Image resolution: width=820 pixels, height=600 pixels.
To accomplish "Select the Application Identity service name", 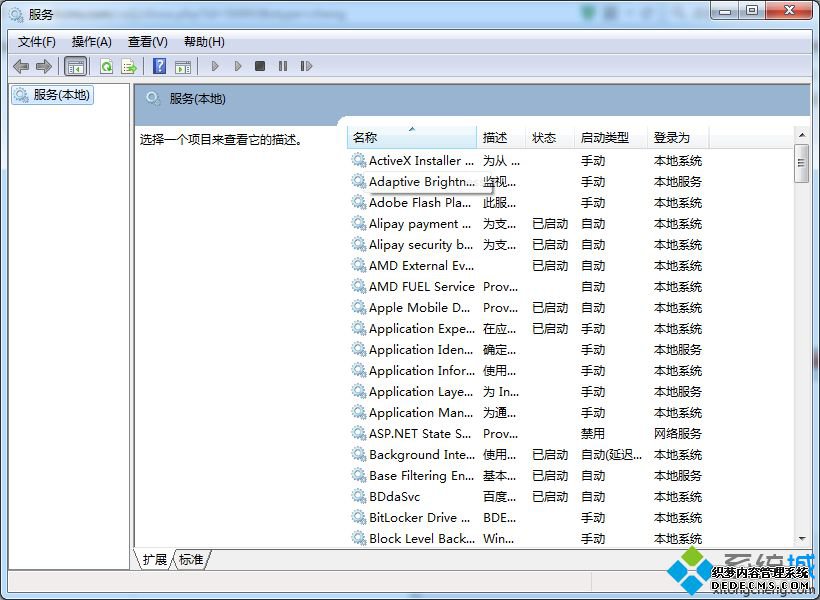I will [x=421, y=350].
